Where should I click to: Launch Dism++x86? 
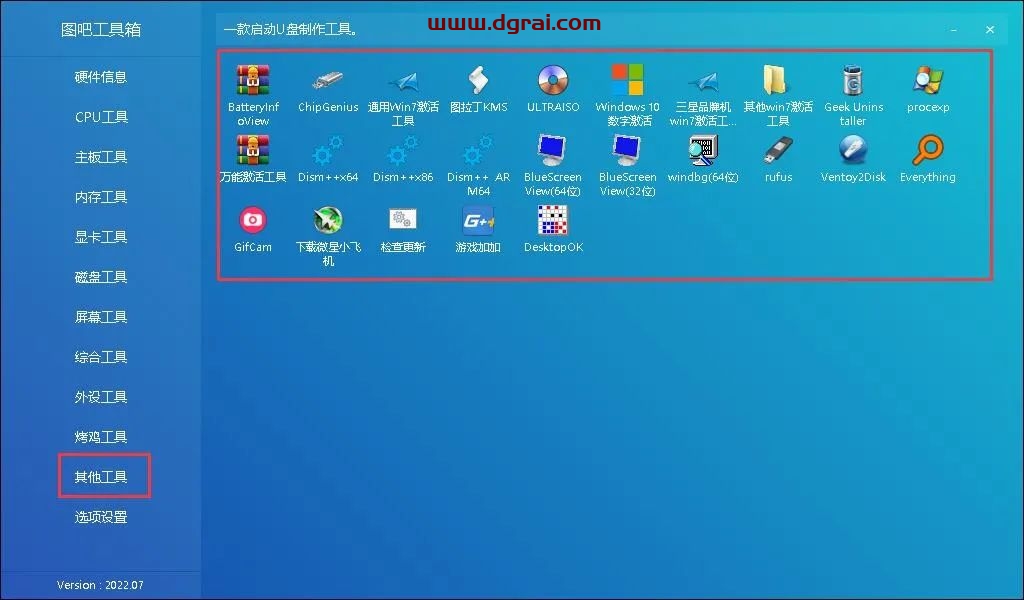403,158
